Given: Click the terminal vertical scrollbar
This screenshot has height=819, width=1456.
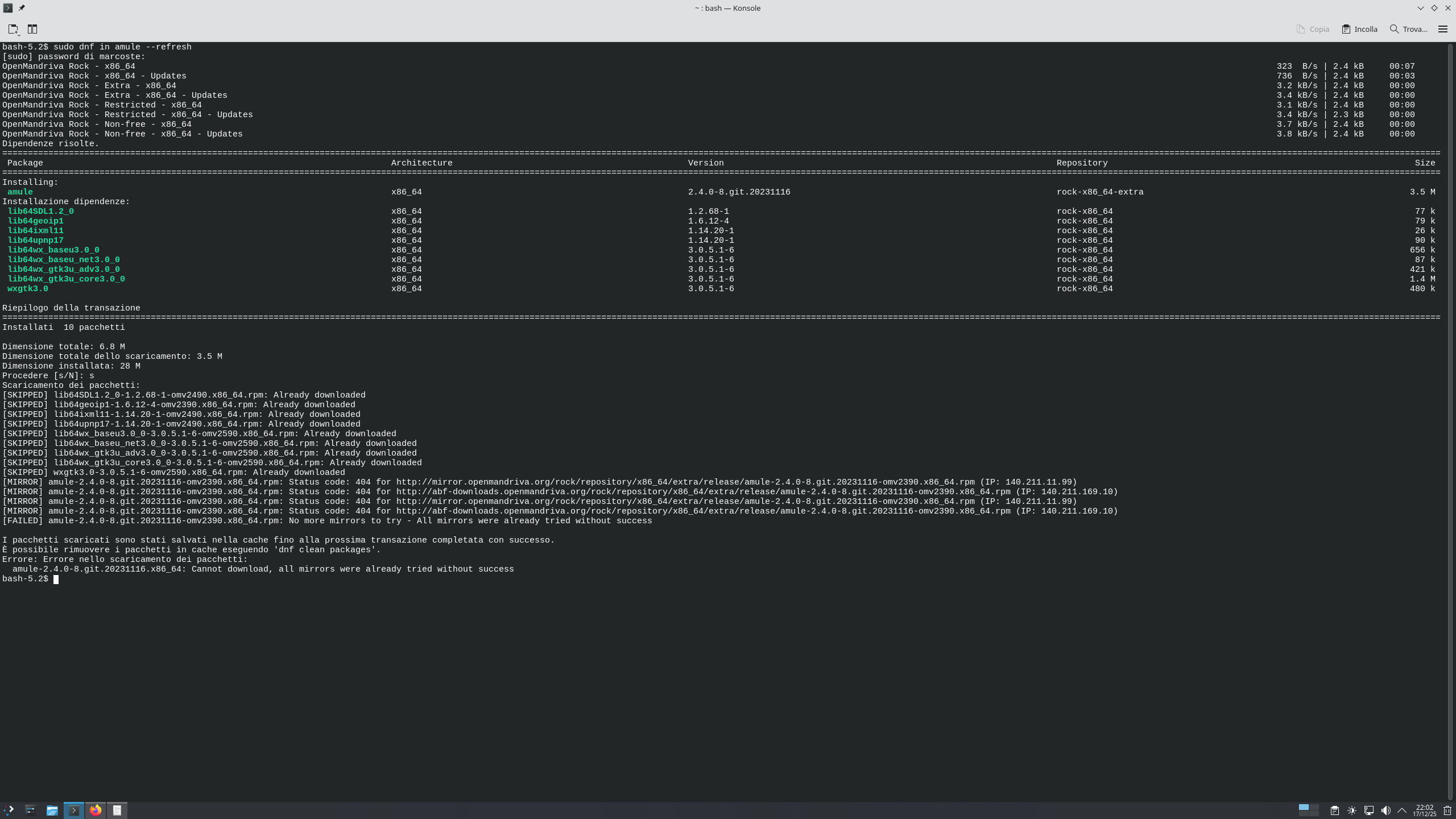Looking at the screenshot, I should click(1450, 421).
